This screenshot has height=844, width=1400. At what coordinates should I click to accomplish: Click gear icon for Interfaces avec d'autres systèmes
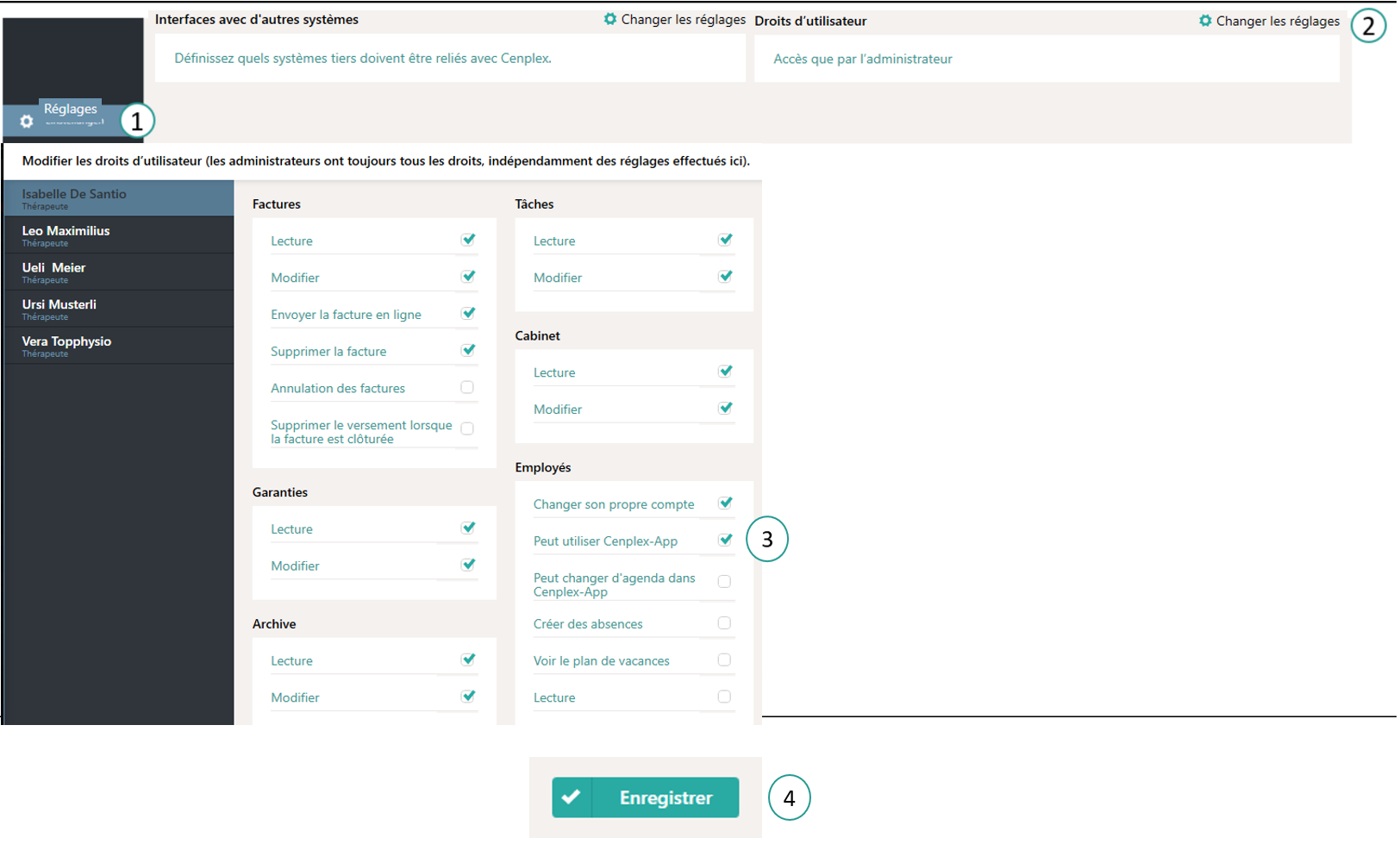pos(610,19)
